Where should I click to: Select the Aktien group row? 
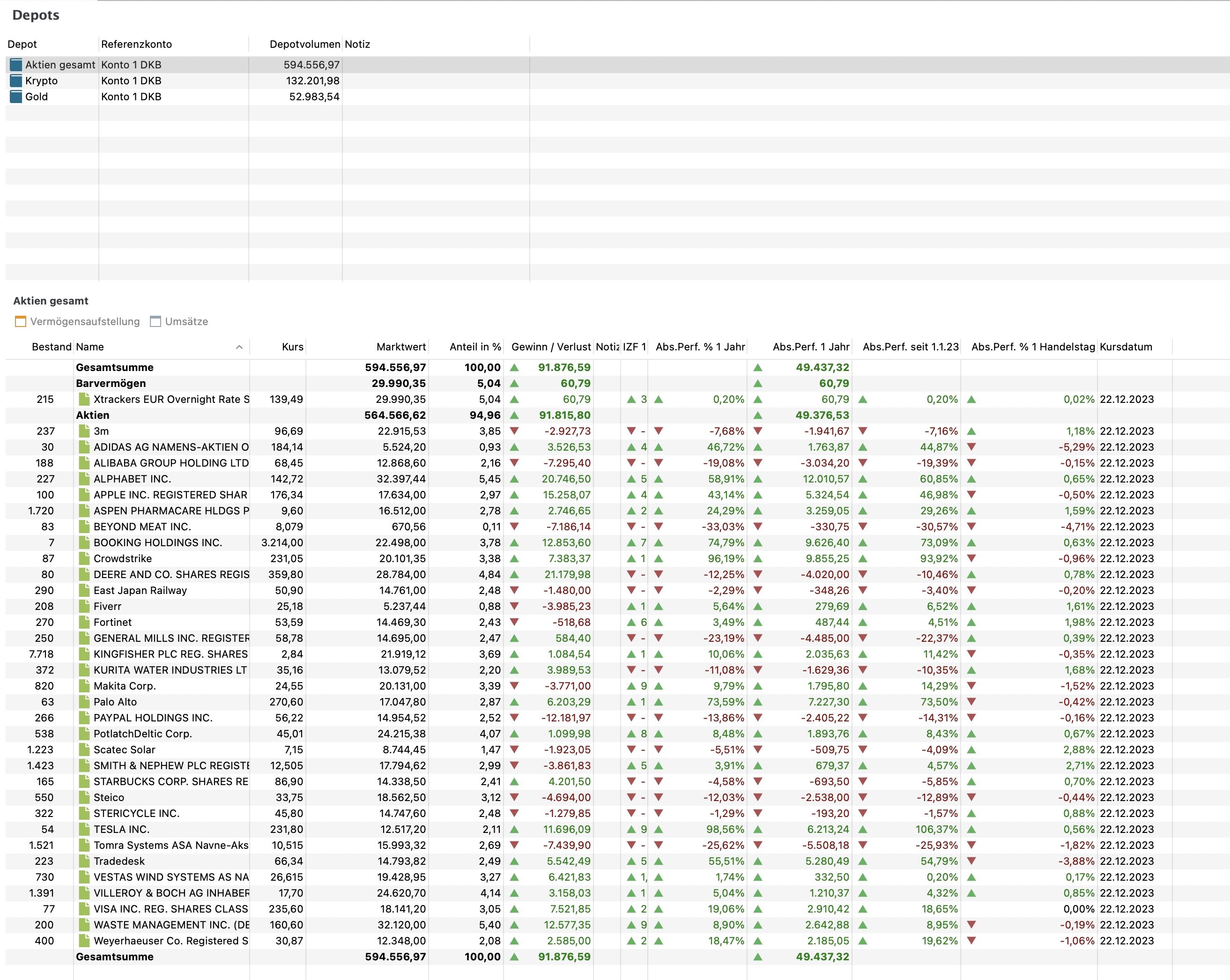(92, 415)
